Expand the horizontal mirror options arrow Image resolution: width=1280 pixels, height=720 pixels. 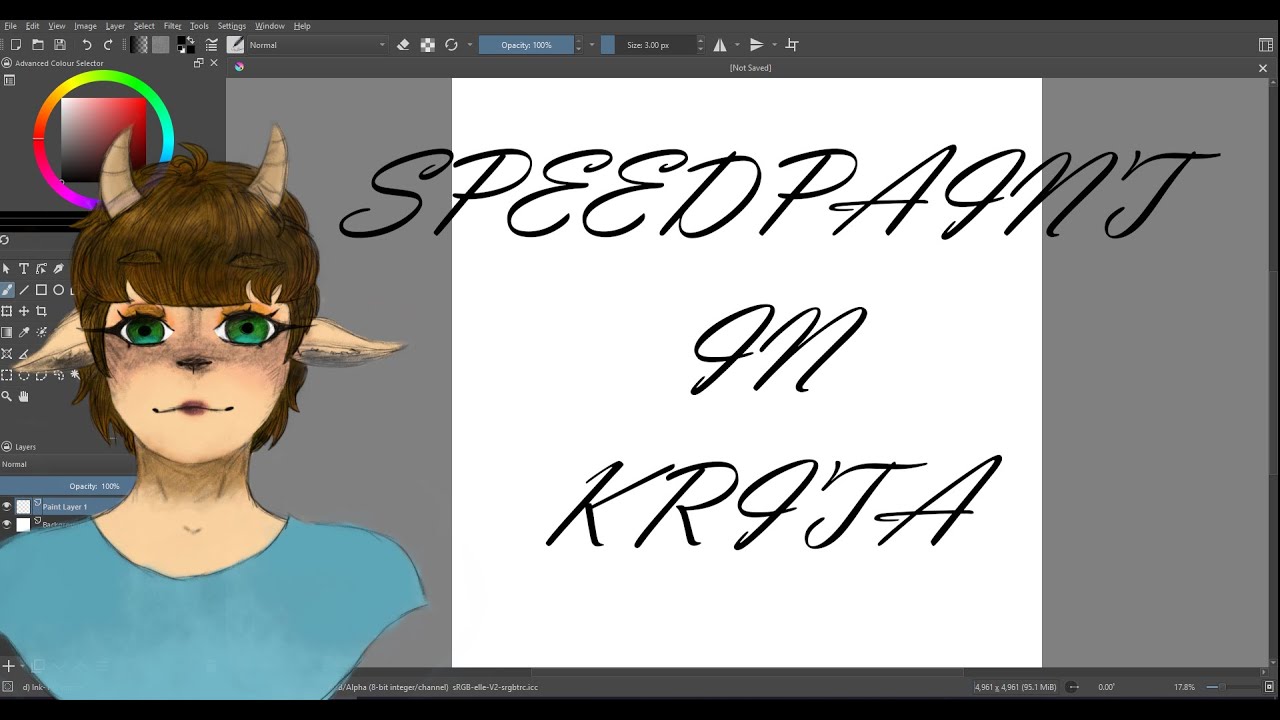737,45
